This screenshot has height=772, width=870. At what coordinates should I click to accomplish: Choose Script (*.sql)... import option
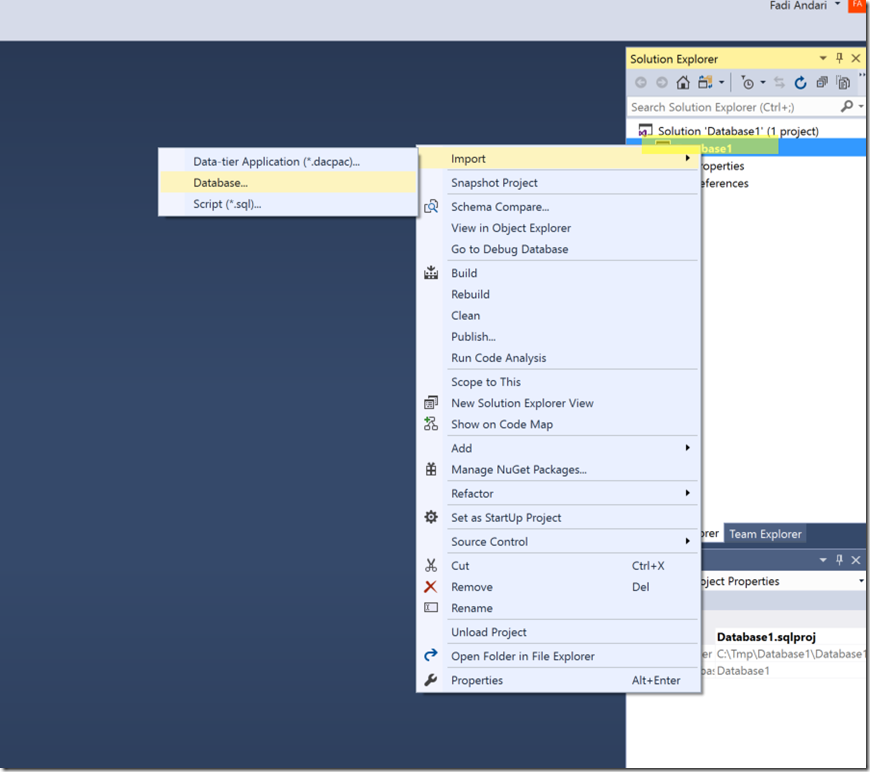288,204
